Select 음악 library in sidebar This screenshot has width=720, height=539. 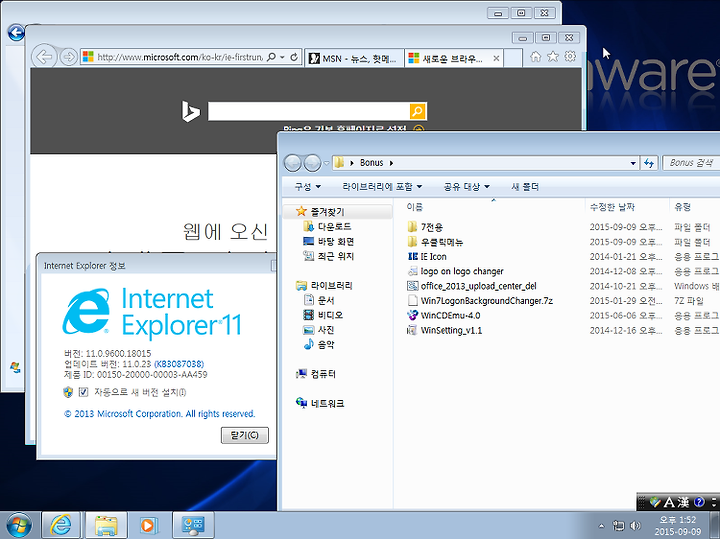[319, 344]
